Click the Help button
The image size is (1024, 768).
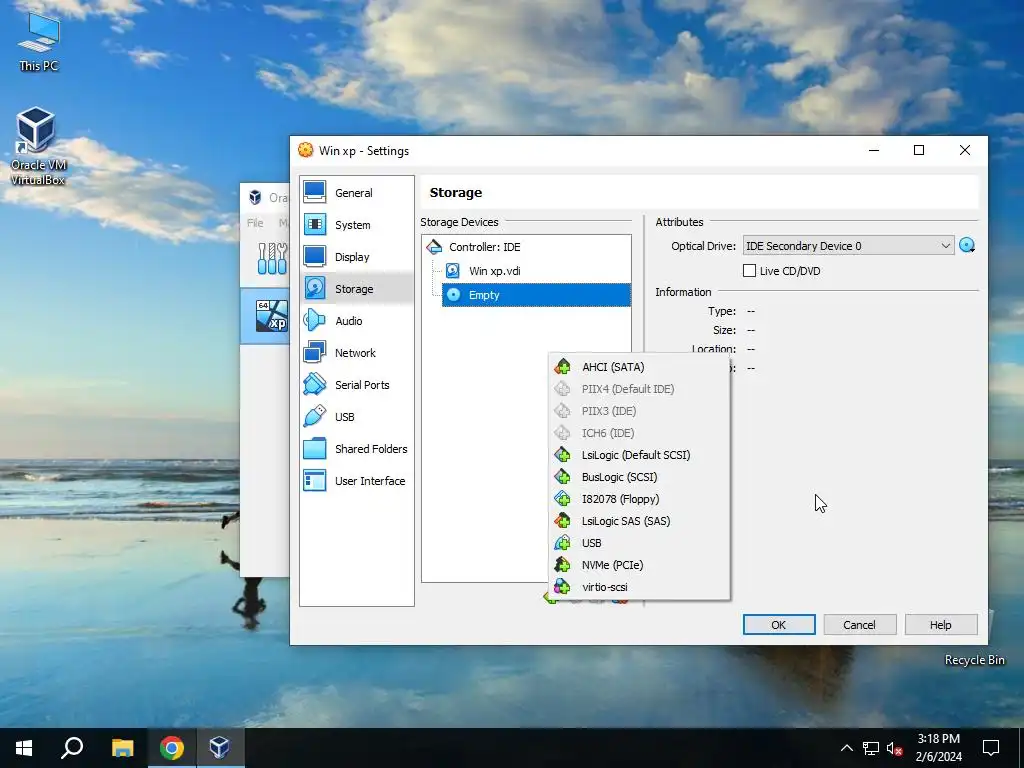(940, 625)
